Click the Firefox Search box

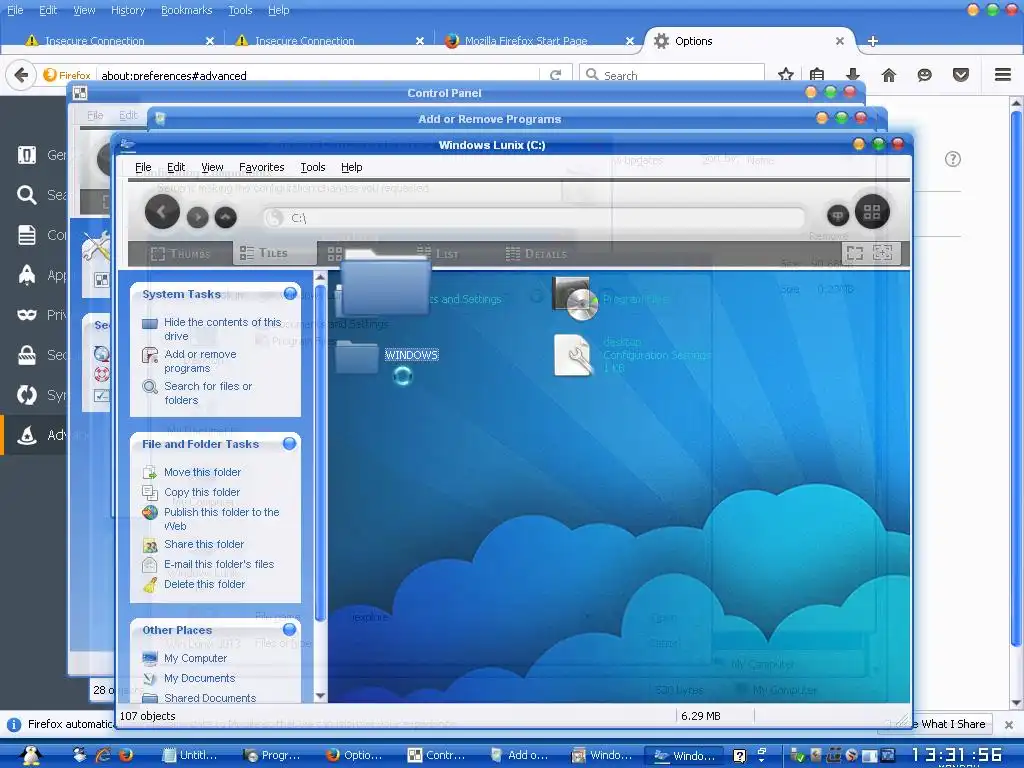coord(671,75)
